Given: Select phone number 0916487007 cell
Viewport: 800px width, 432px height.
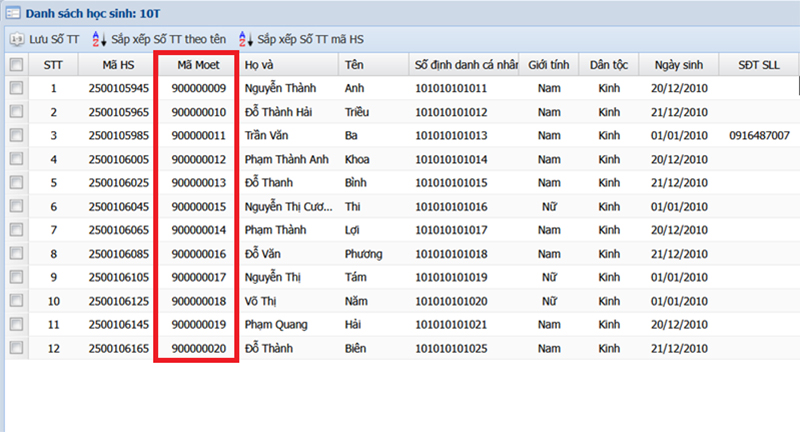Looking at the screenshot, I should click(759, 135).
